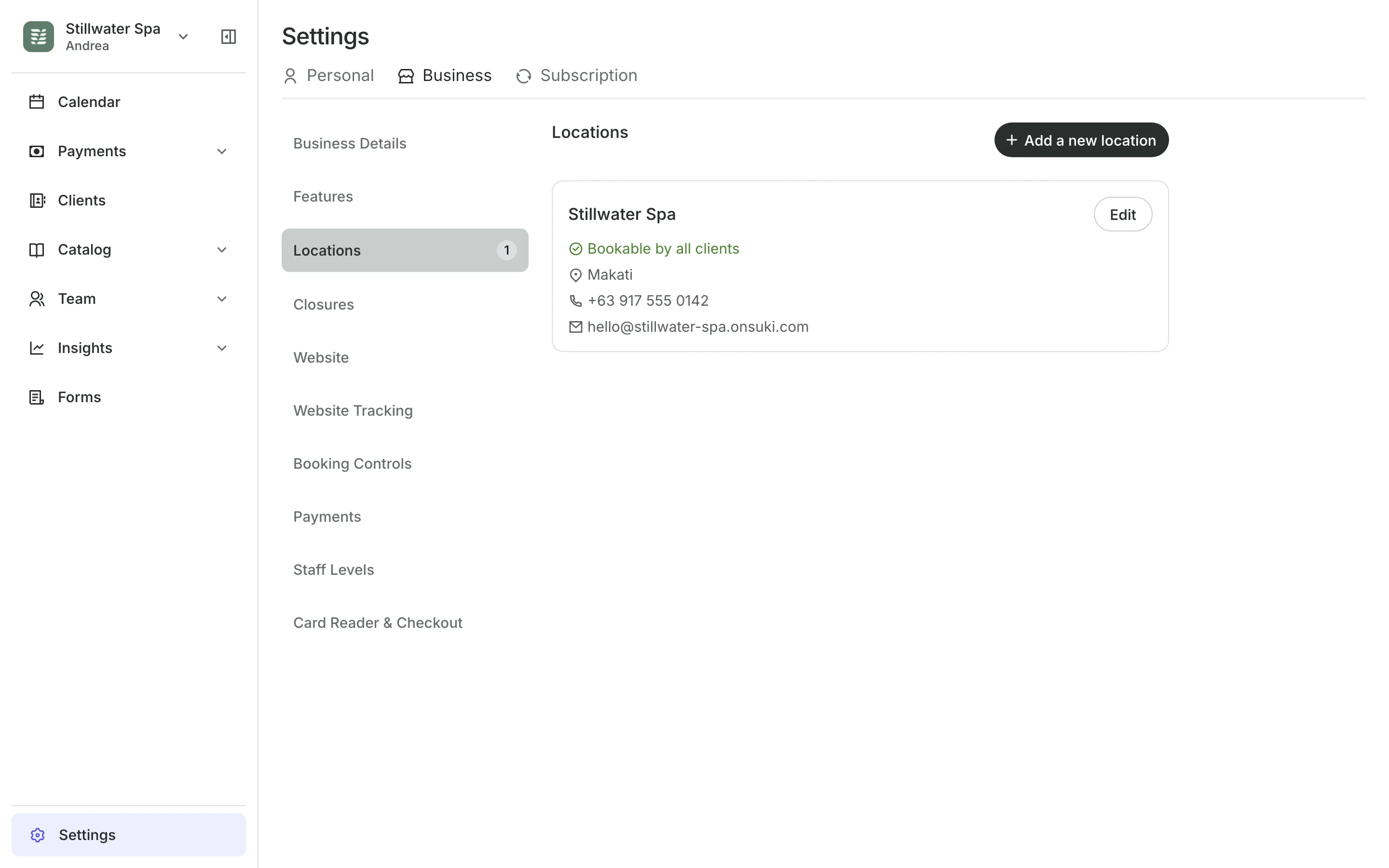Expand the Catalog sidebar section chevron
This screenshot has height=868, width=1389.
(x=222, y=250)
